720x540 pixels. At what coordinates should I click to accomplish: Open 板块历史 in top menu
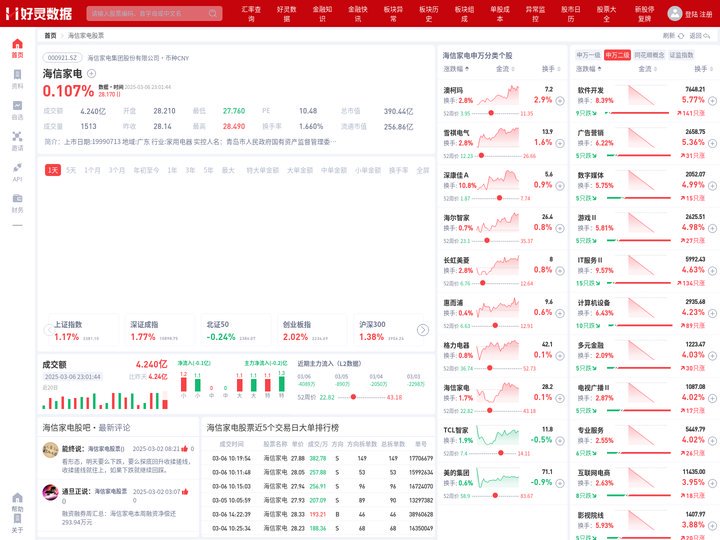[428, 14]
